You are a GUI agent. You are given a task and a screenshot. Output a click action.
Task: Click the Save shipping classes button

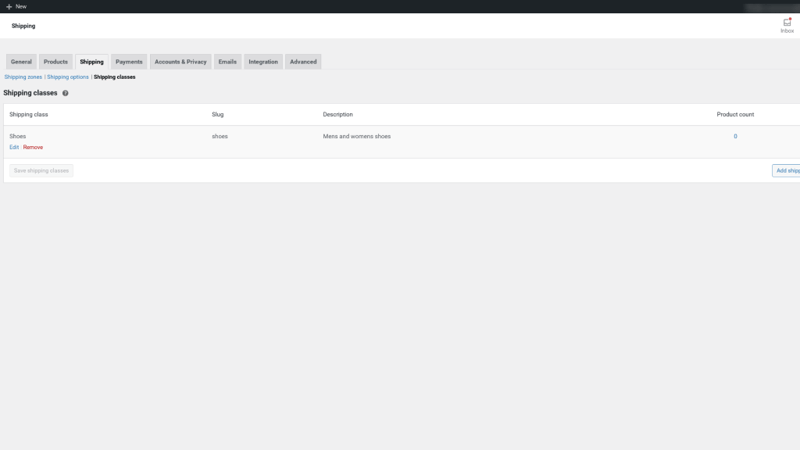pyautogui.click(x=41, y=170)
